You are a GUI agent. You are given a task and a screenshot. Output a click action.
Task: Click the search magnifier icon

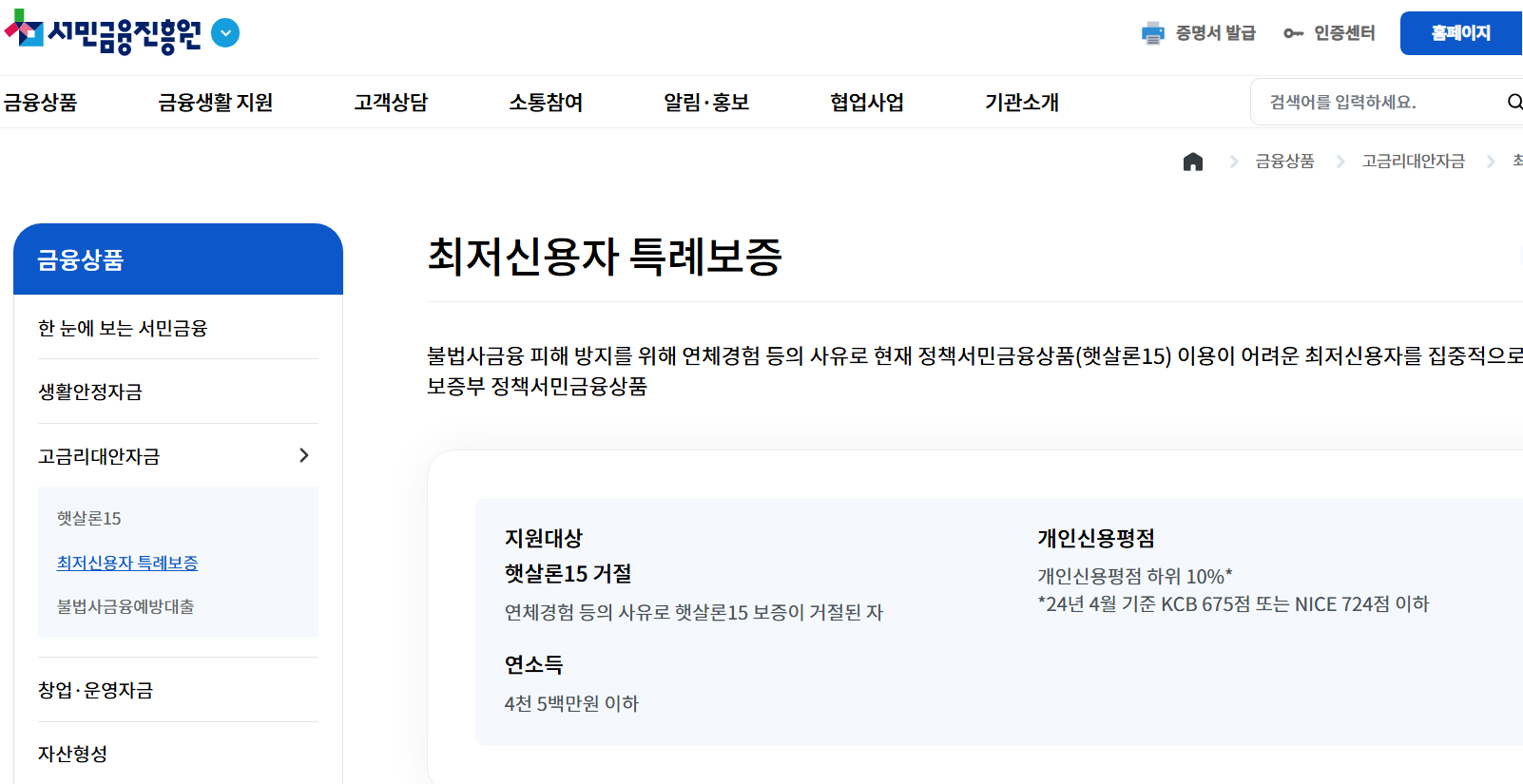[x=1514, y=102]
